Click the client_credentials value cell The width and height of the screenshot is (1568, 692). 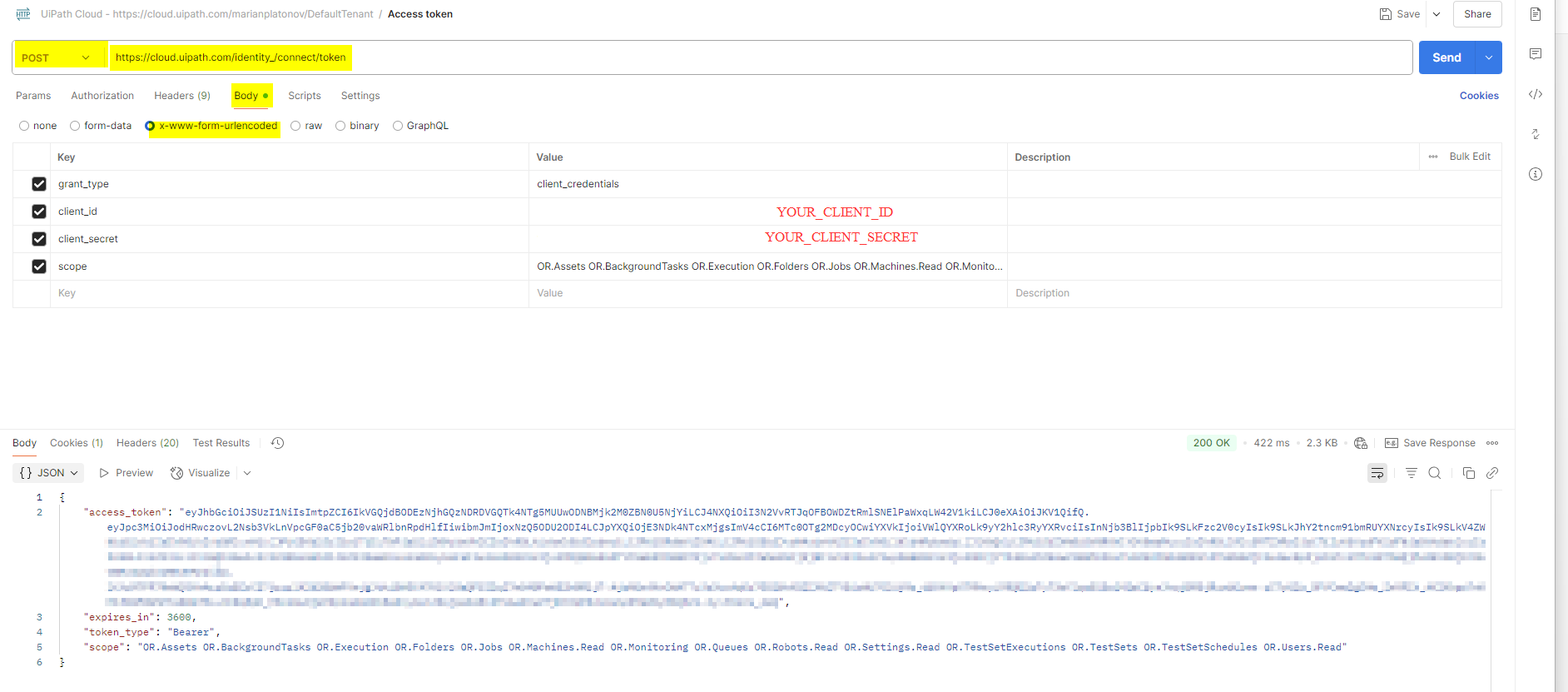(768, 184)
